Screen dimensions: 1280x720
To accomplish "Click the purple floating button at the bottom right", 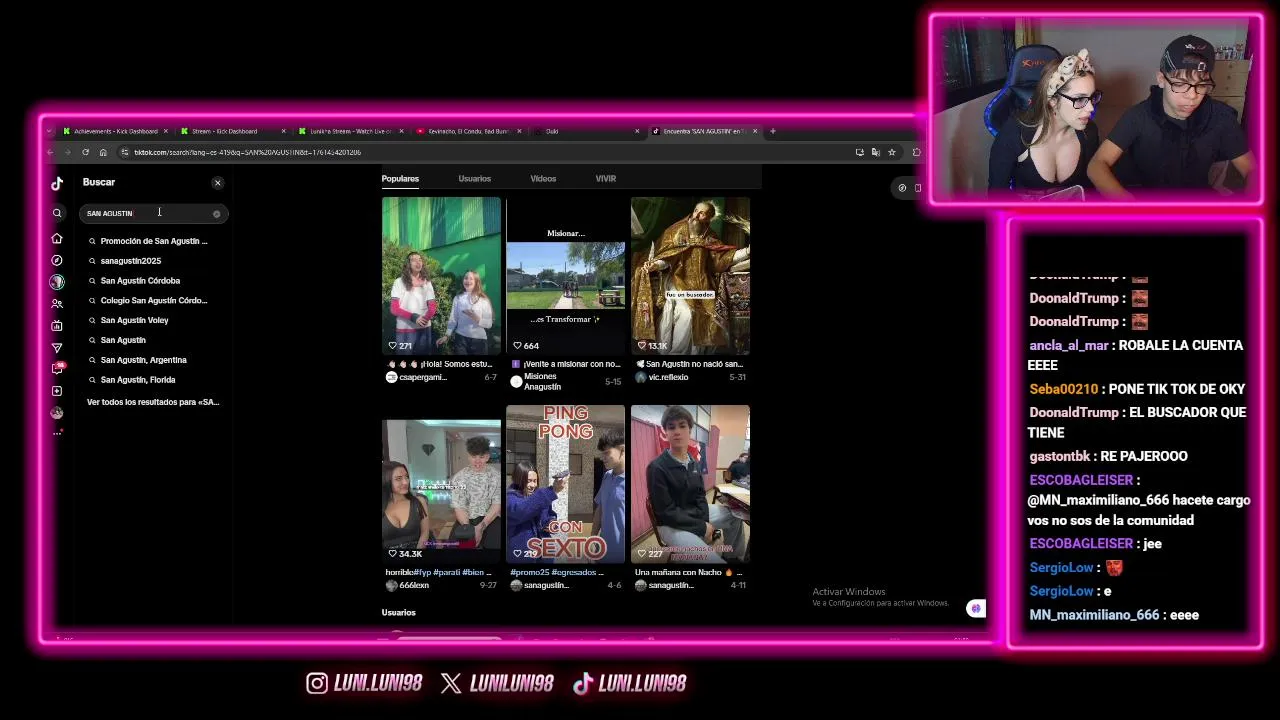I will coord(976,608).
